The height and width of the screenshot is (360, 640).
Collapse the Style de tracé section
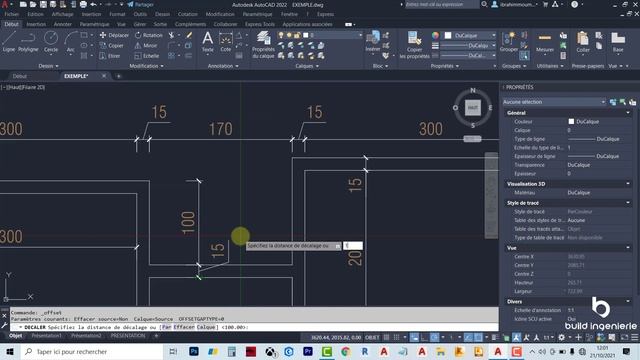point(628,202)
